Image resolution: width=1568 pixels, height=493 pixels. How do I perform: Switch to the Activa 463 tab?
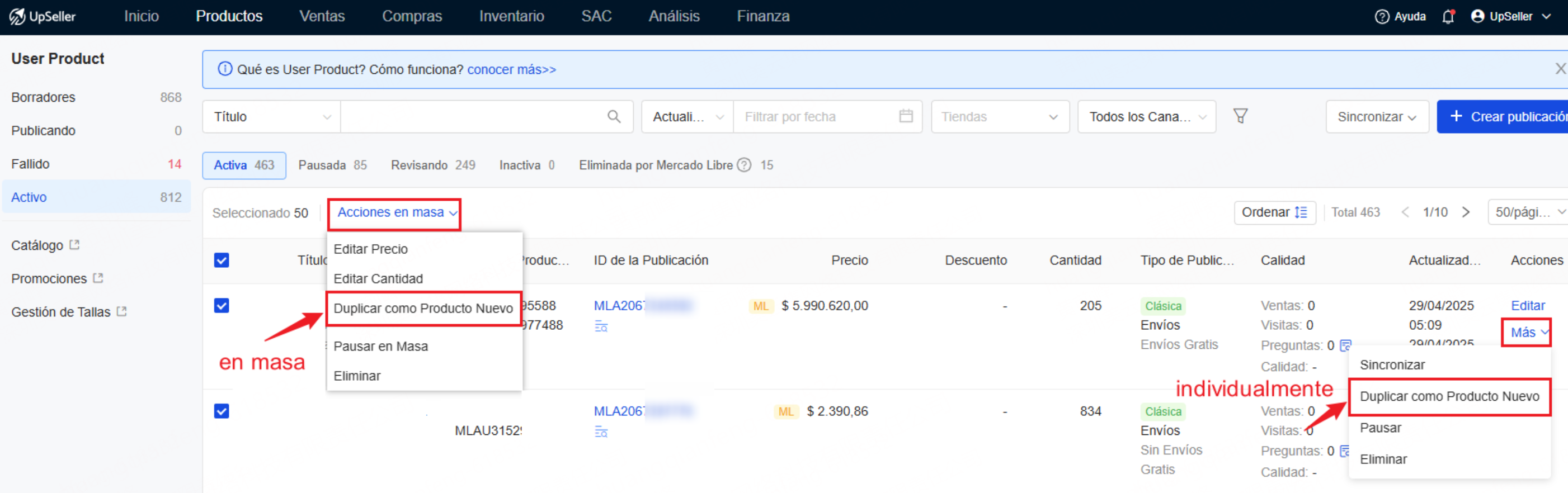[244, 165]
